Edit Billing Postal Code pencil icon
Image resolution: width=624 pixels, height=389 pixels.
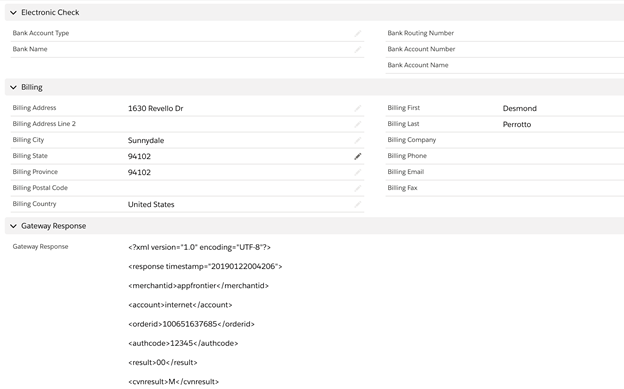click(358, 188)
